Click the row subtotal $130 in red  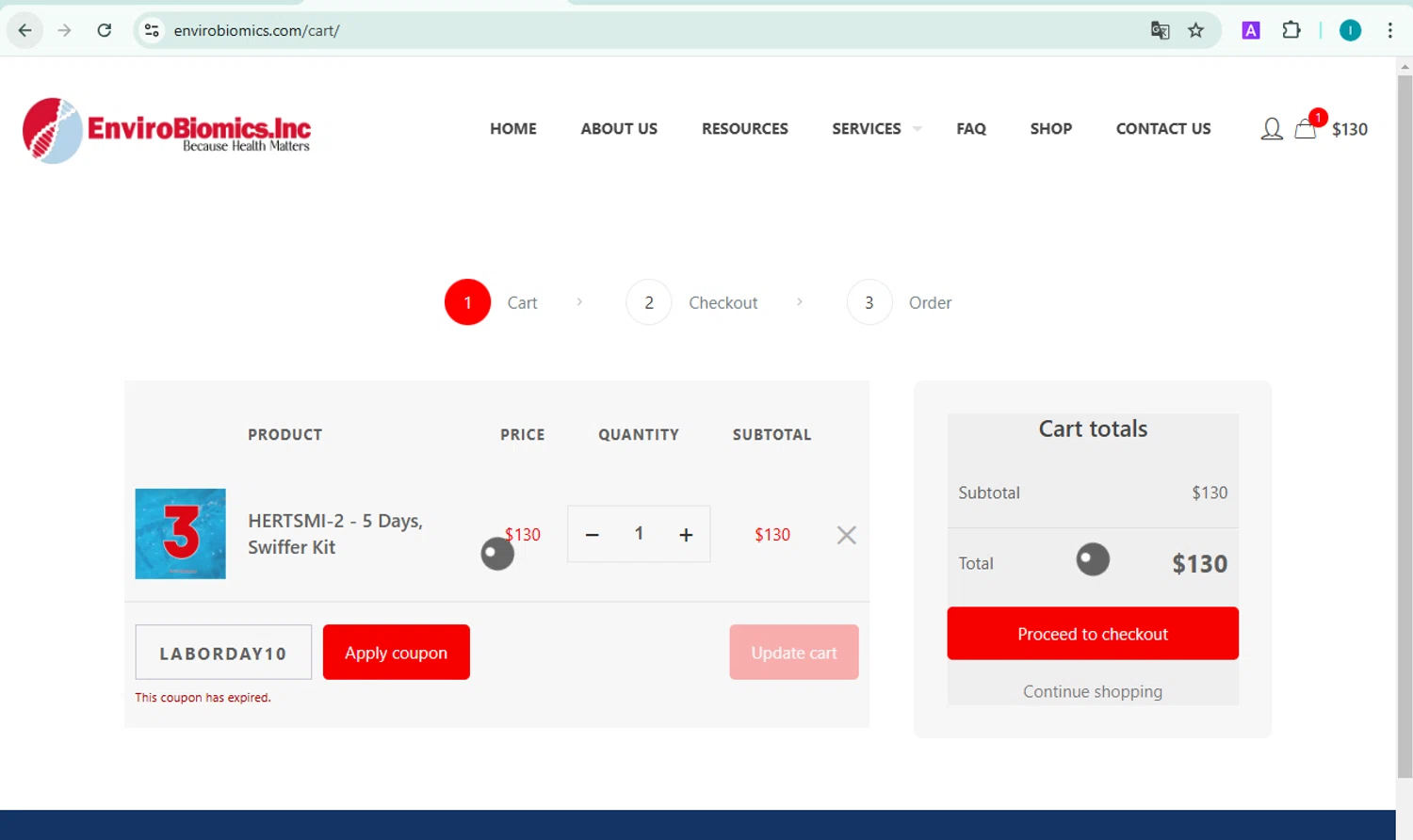point(772,535)
